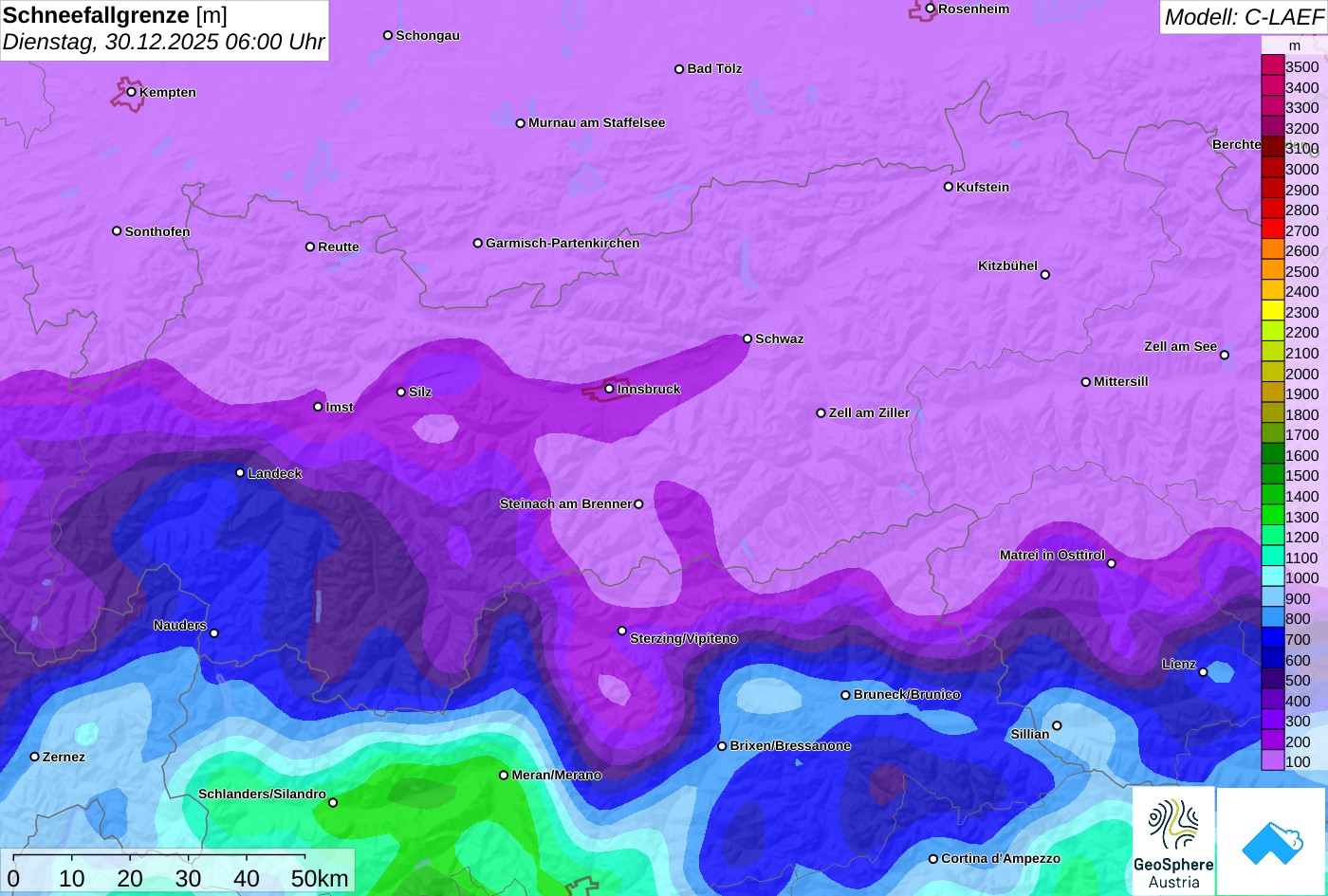Click the Imst location dot
1328x896 pixels.
point(318,407)
